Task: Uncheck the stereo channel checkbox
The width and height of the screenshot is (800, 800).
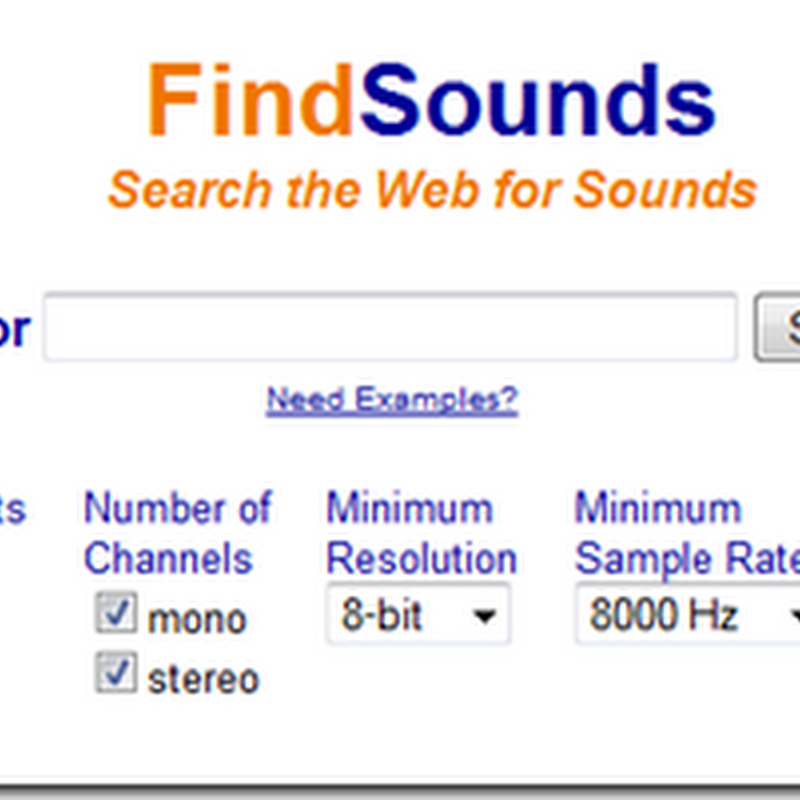Action: point(116,672)
